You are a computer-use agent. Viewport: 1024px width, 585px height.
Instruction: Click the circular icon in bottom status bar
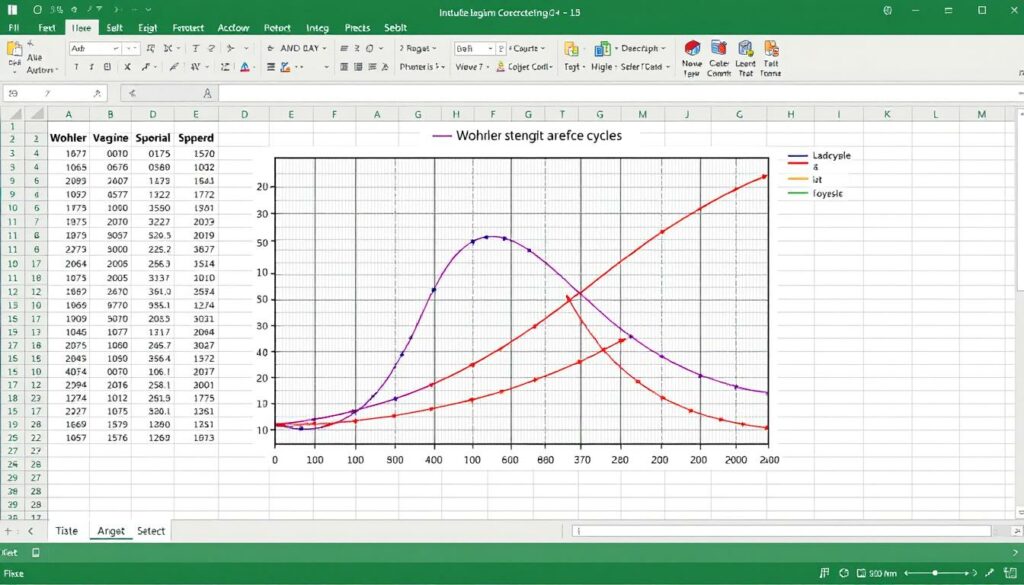point(844,573)
